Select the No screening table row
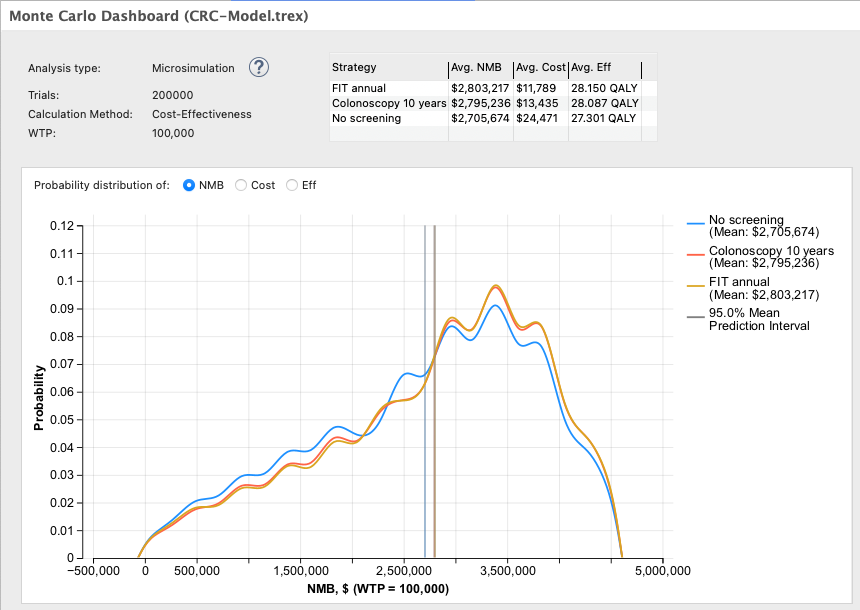860x610 pixels. coord(493,118)
